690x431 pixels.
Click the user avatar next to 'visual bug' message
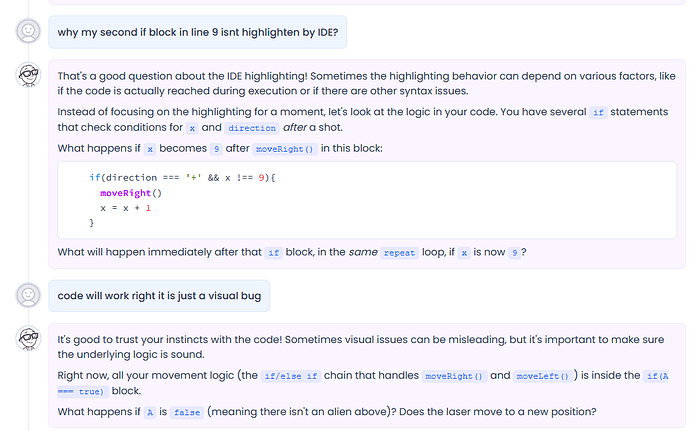coord(28,295)
